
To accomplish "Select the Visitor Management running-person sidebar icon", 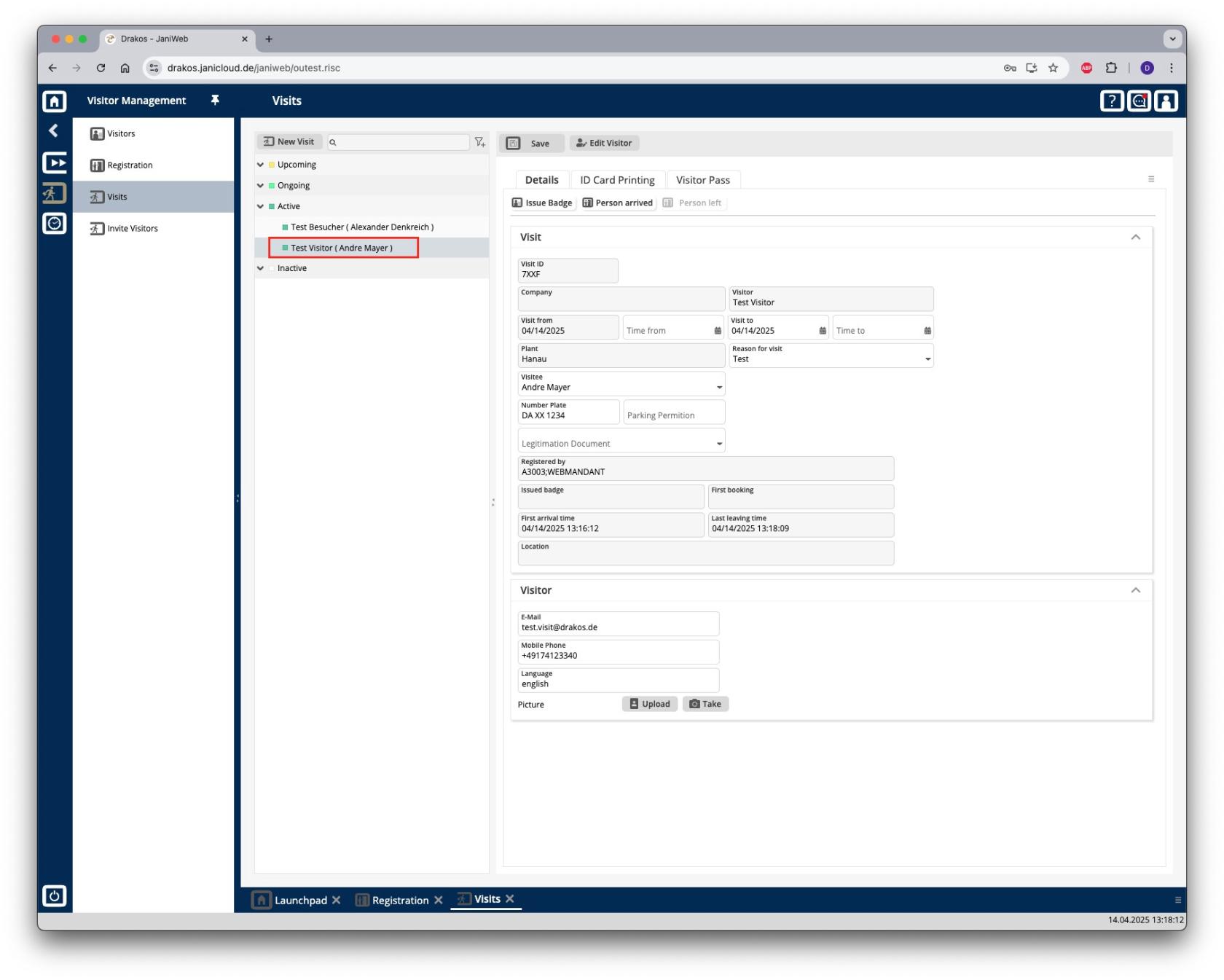I will [x=55, y=193].
